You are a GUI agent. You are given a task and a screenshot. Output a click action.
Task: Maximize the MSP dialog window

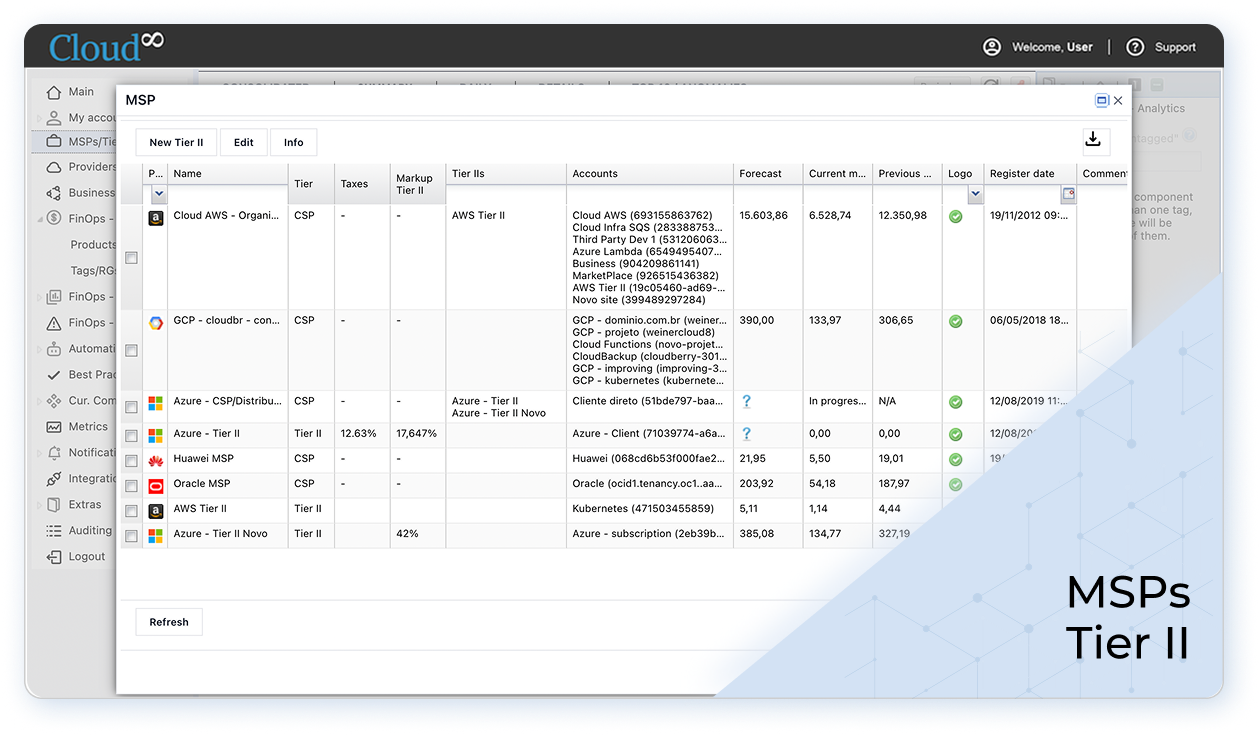click(1102, 101)
